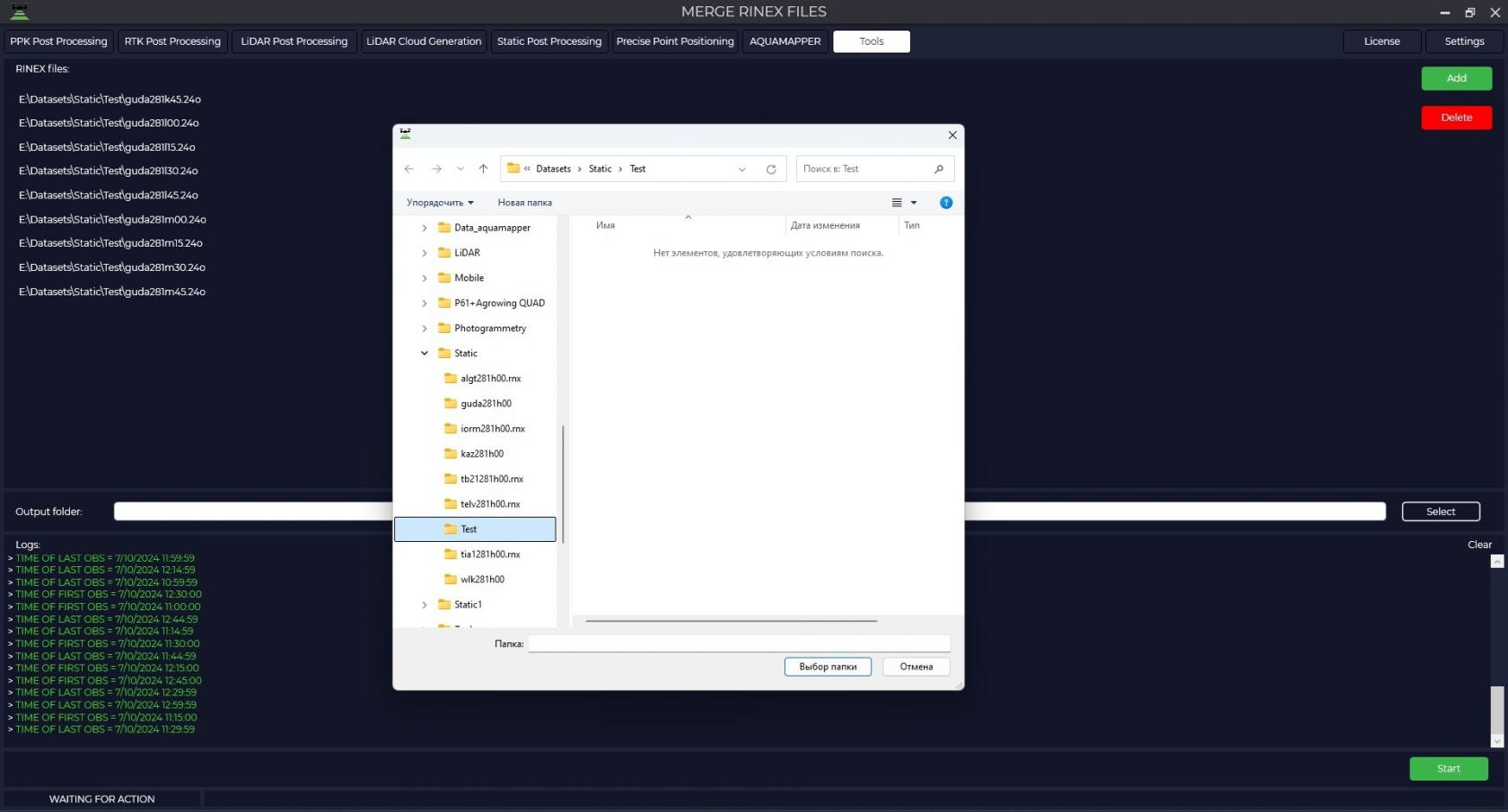Image resolution: width=1508 pixels, height=812 pixels.
Task: Click Static in address breadcrumb
Action: click(x=601, y=169)
